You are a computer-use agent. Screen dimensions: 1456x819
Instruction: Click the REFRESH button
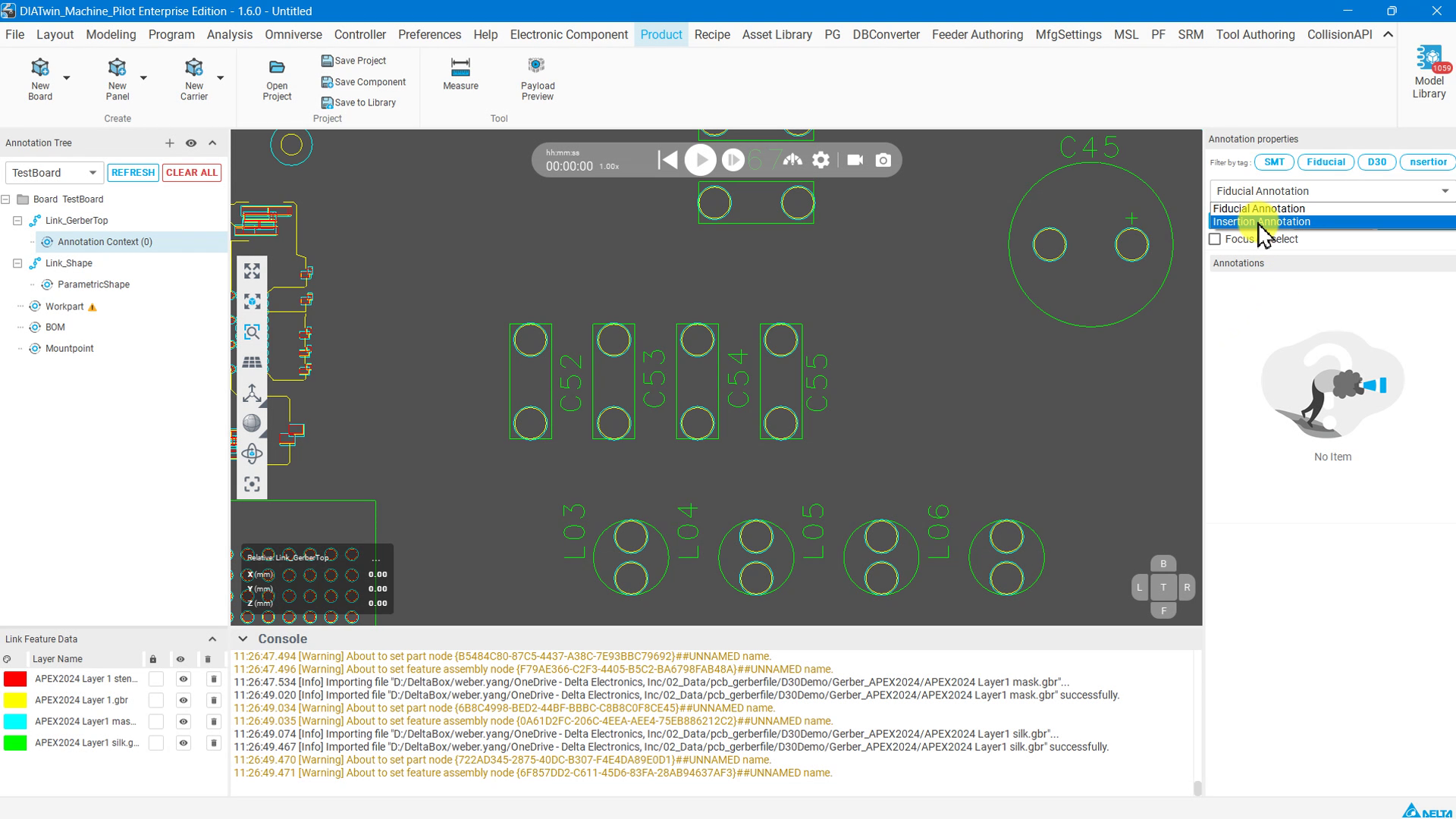point(133,173)
